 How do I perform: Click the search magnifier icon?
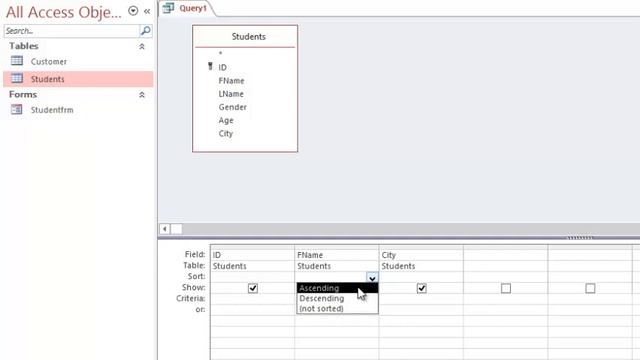[x=146, y=31]
